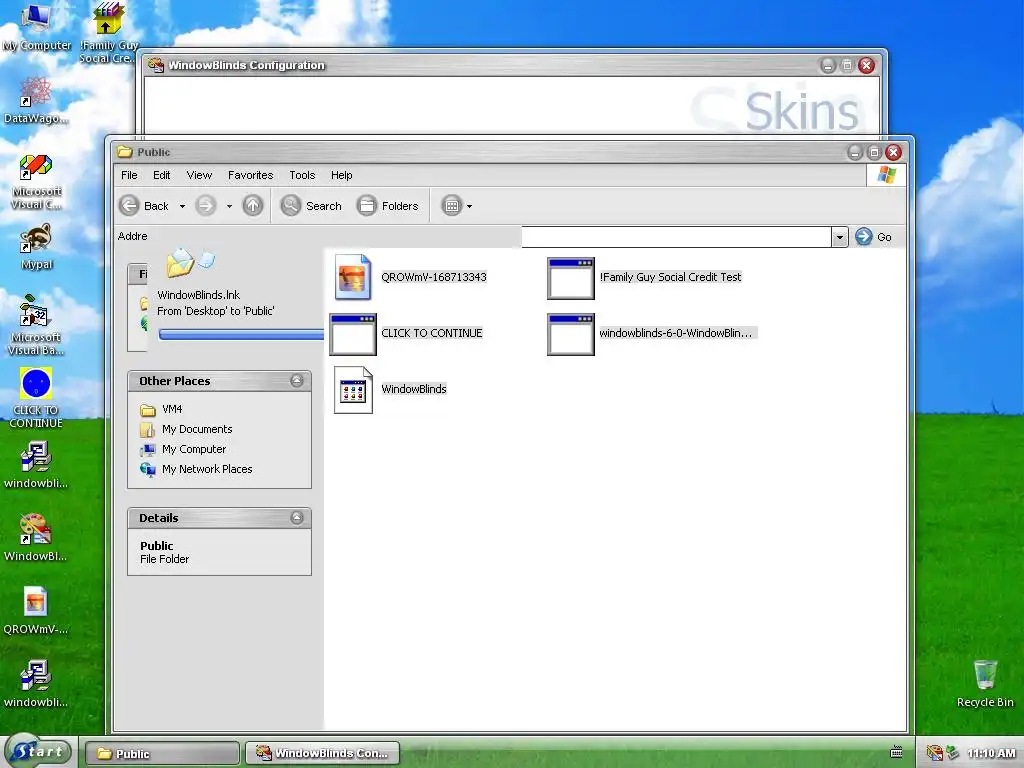The height and width of the screenshot is (768, 1024).
Task: Go to VM4 in Other Places
Action: 161,409
